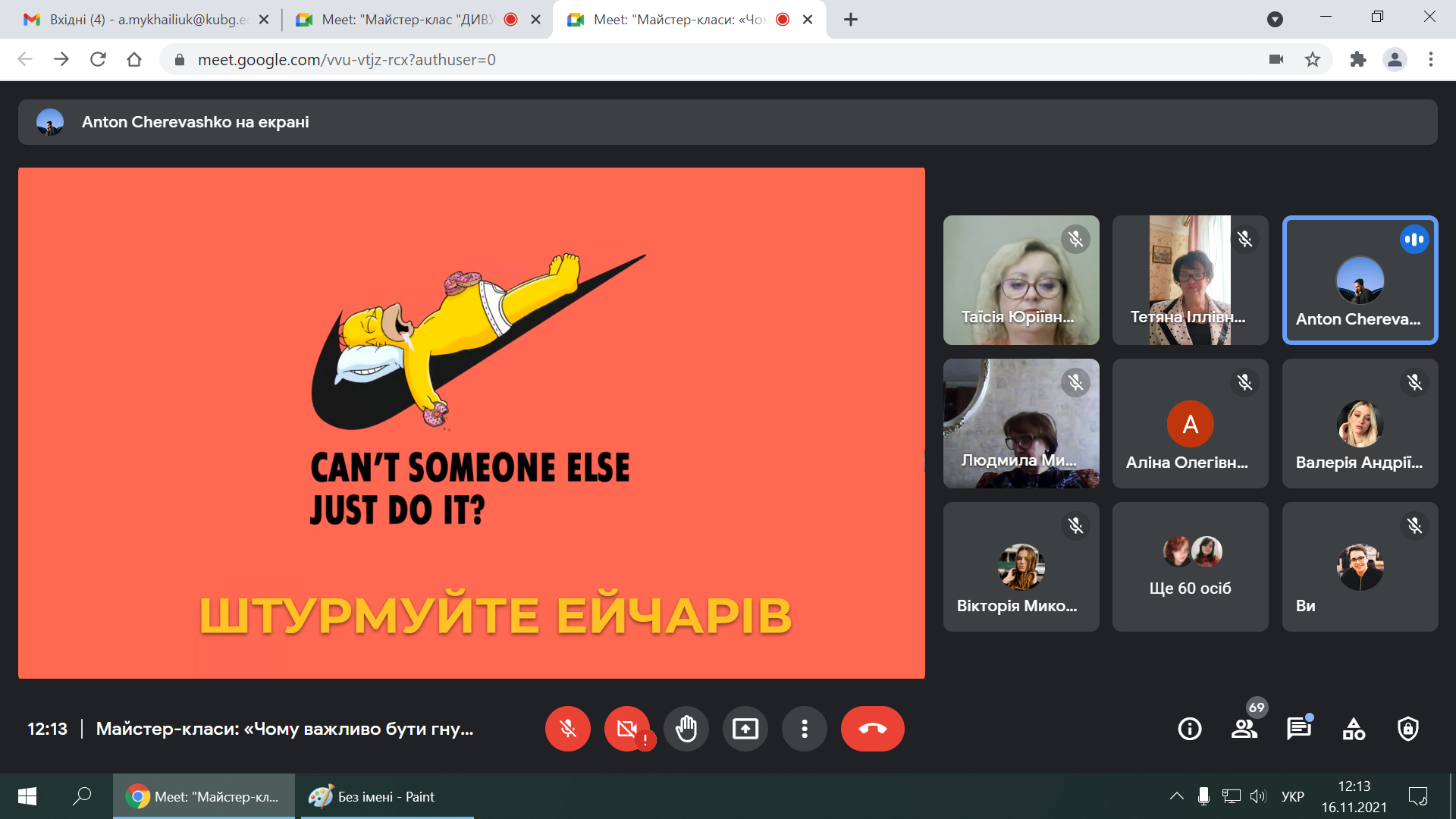Viewport: 1456px width, 819px height.
Task: Show hidden system tray icons chevron
Action: 1176,796
